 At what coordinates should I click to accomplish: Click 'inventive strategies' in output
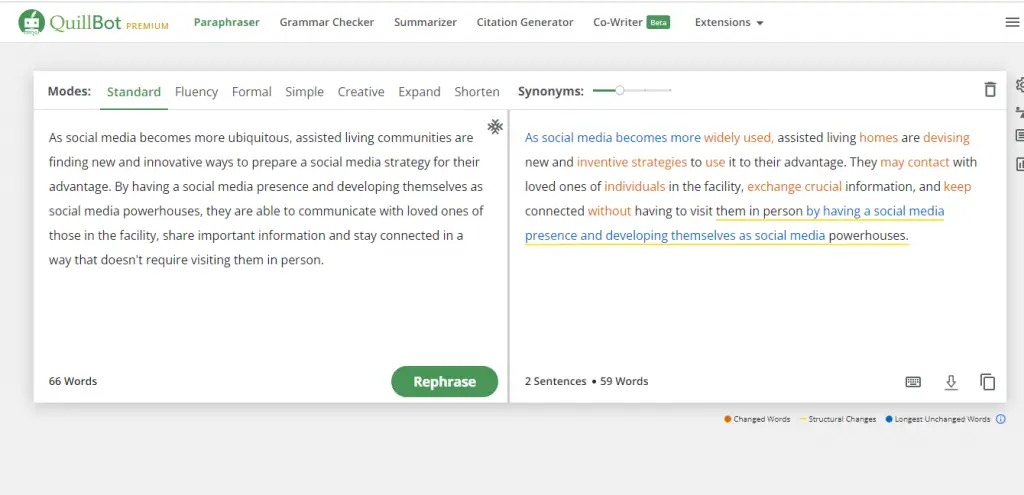pyautogui.click(x=632, y=162)
